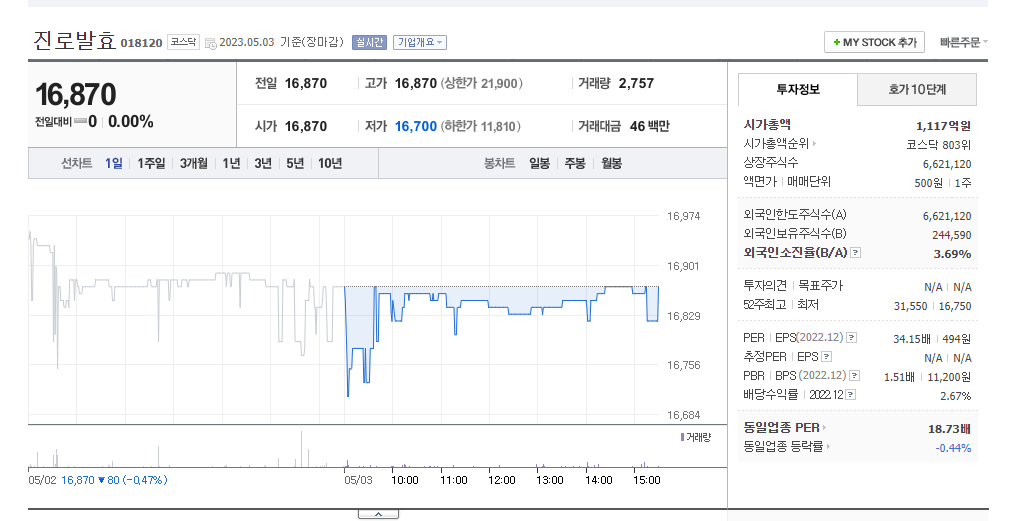Click the BPS value 11,200원
Viewport: 1009px width, 521px height.
(x=949, y=376)
